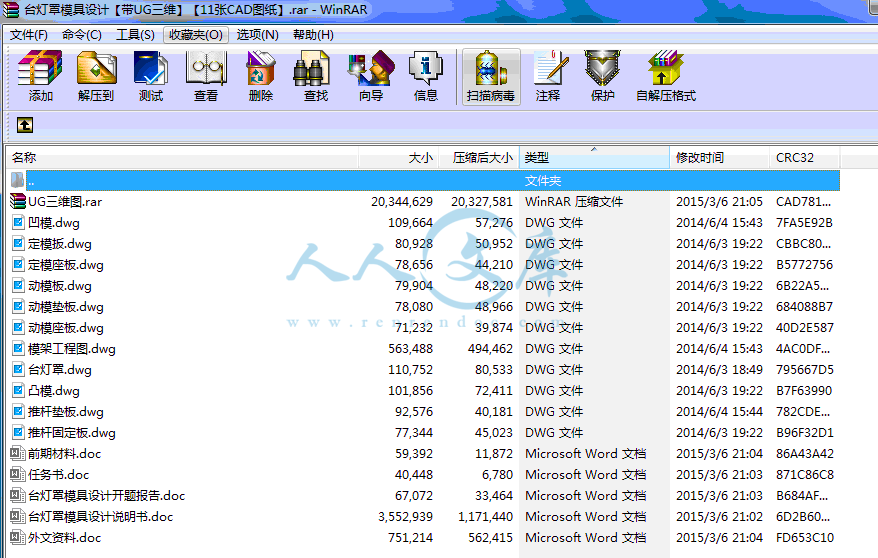The height and width of the screenshot is (558, 878).
Task: Click the size value 20,344,629
Action: point(402,201)
